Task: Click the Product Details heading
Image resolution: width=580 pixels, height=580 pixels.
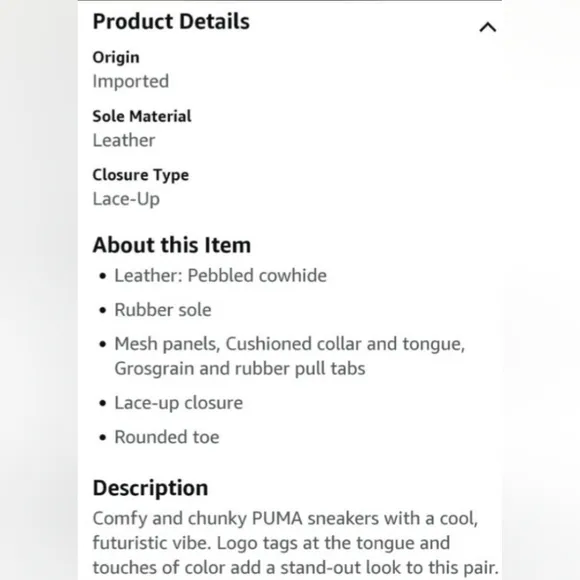Action: [171, 21]
